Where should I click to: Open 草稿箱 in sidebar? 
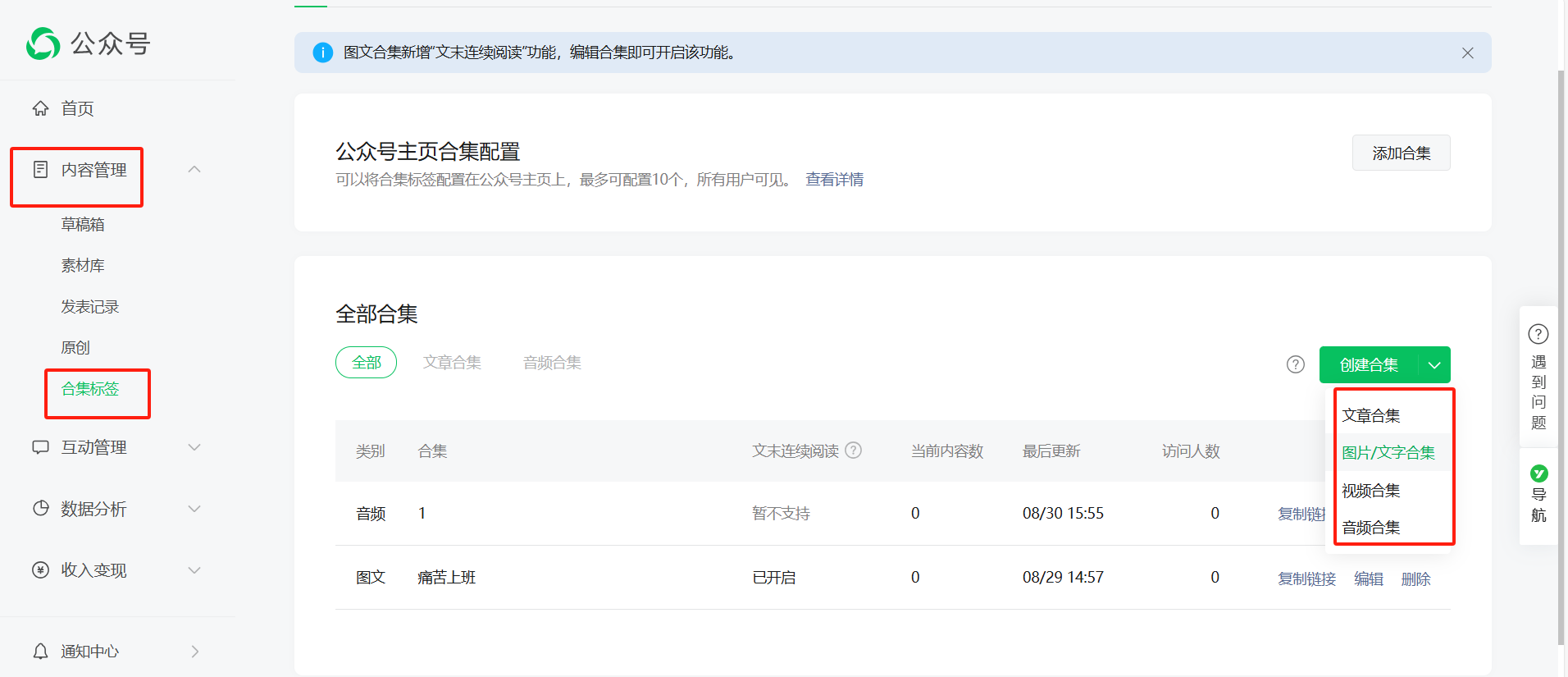(x=83, y=224)
